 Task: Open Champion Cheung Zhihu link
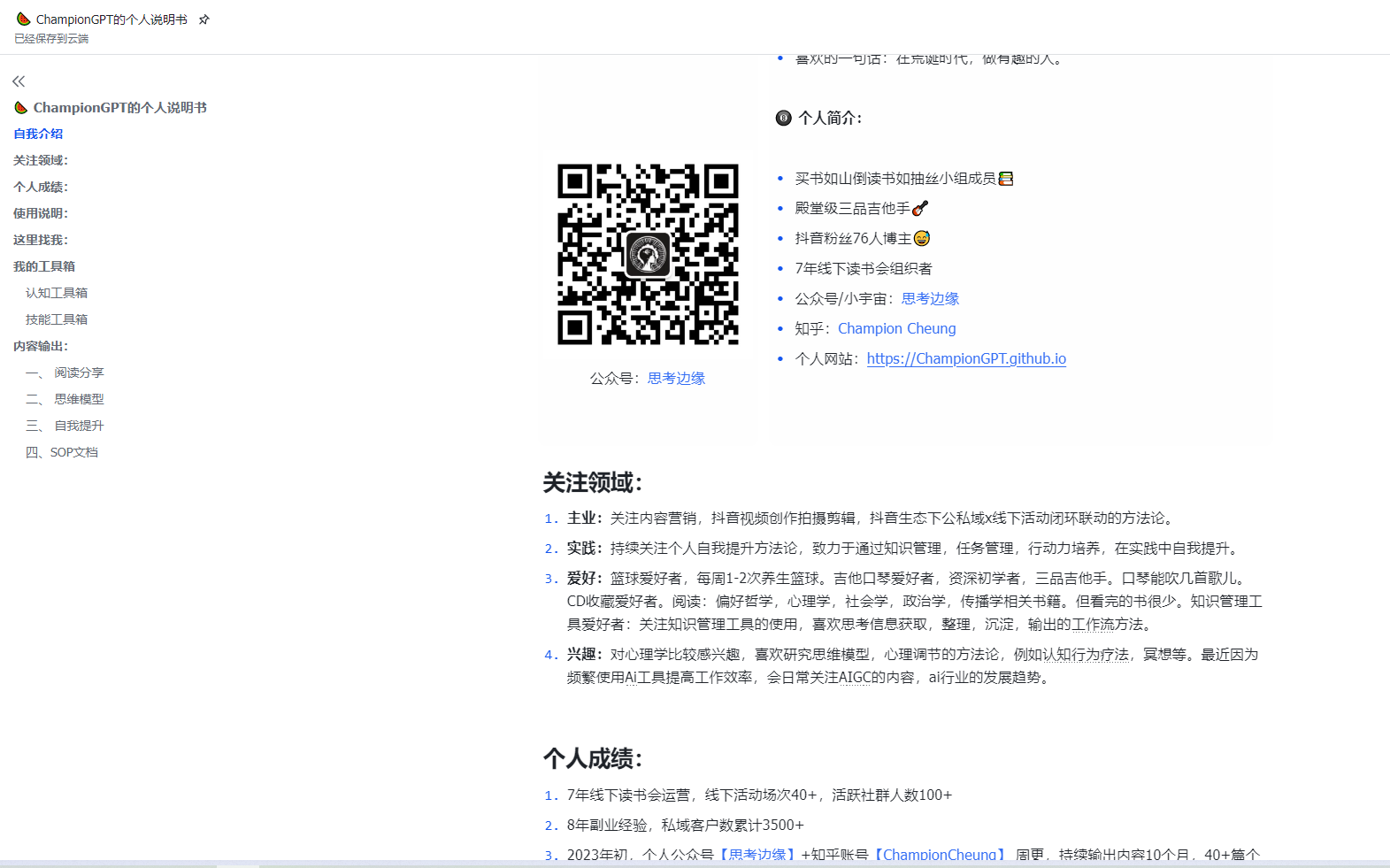click(896, 328)
